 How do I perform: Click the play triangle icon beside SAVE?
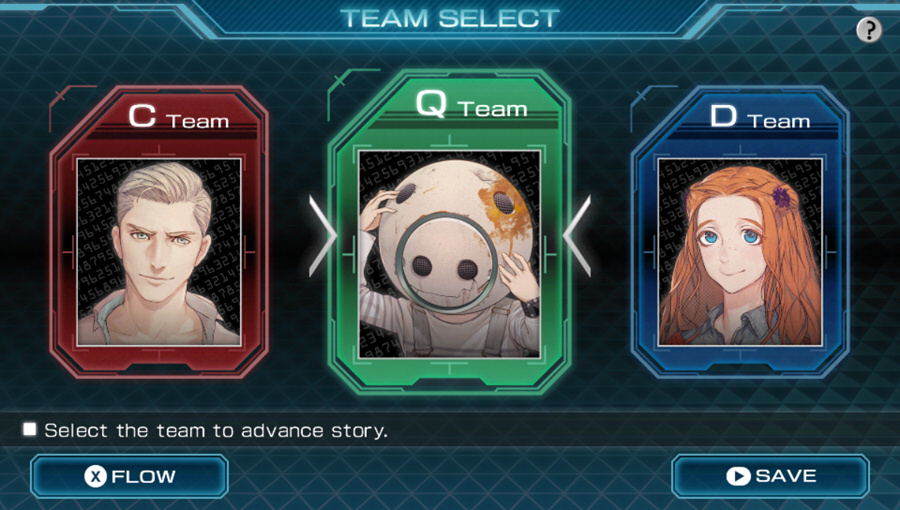738,476
